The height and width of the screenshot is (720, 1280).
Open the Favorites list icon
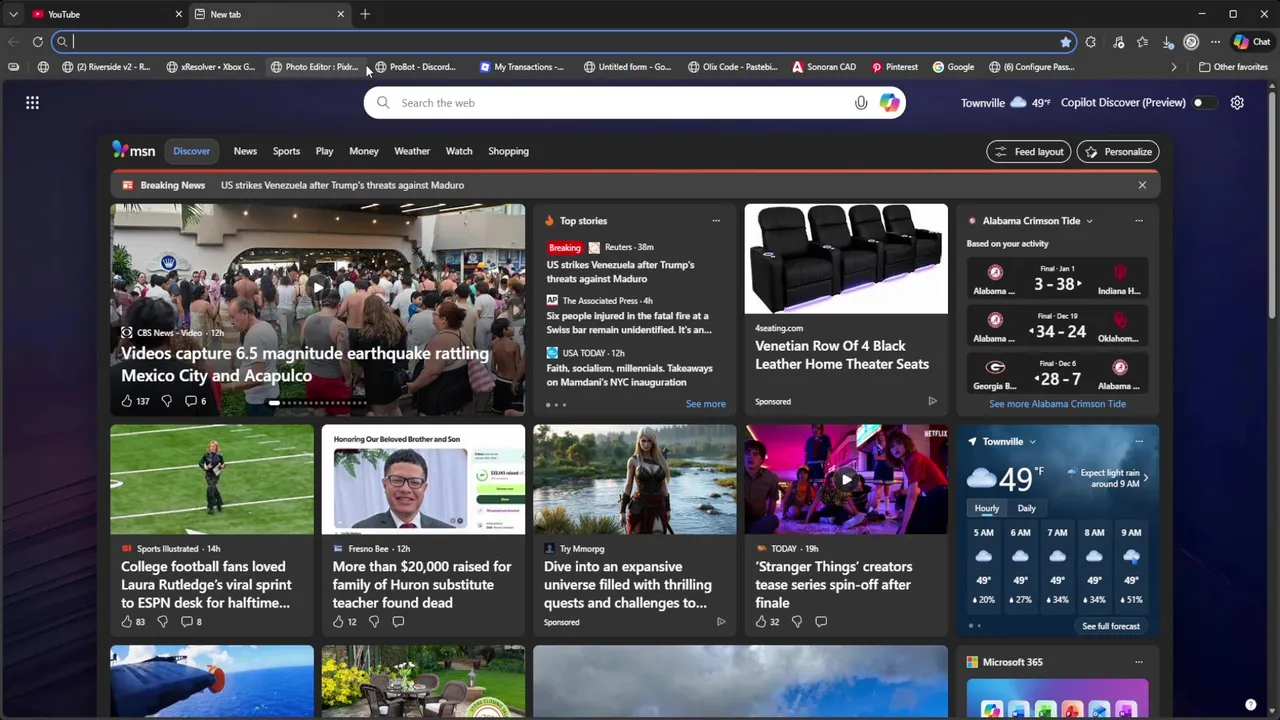(1143, 42)
